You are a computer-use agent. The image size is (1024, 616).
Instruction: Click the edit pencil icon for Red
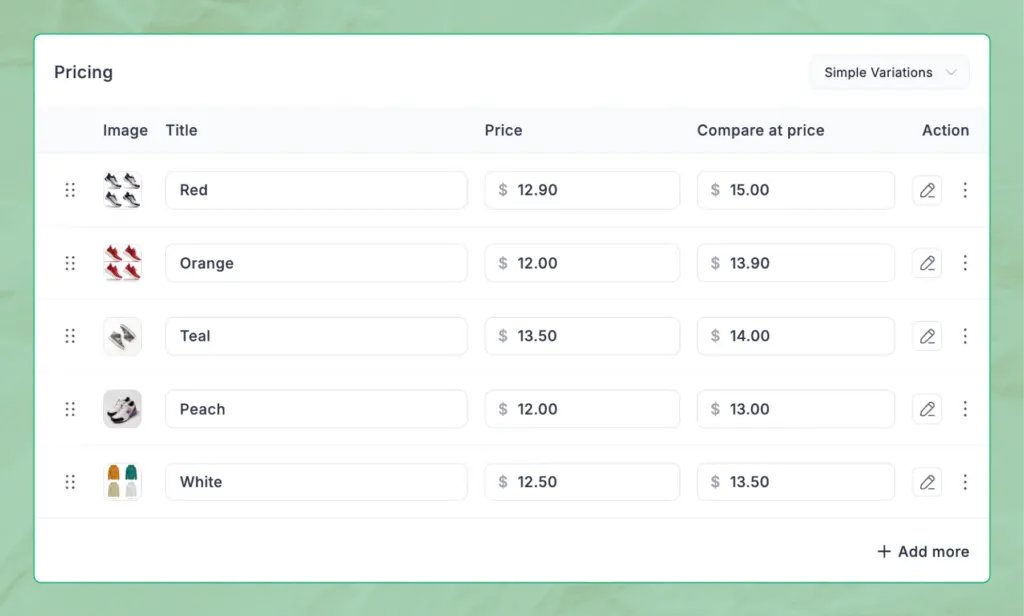927,190
